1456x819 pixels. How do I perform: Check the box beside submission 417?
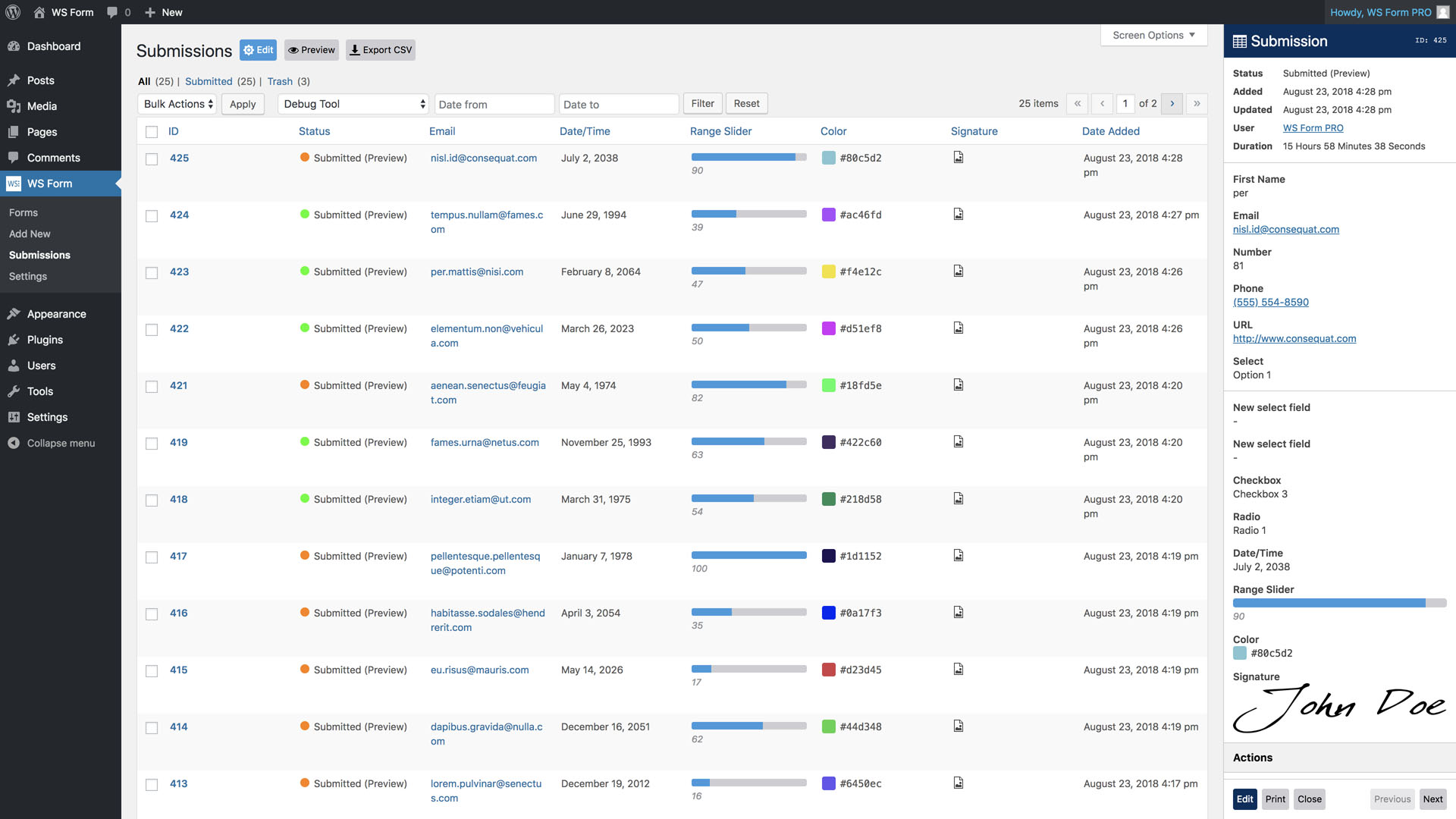click(x=152, y=557)
